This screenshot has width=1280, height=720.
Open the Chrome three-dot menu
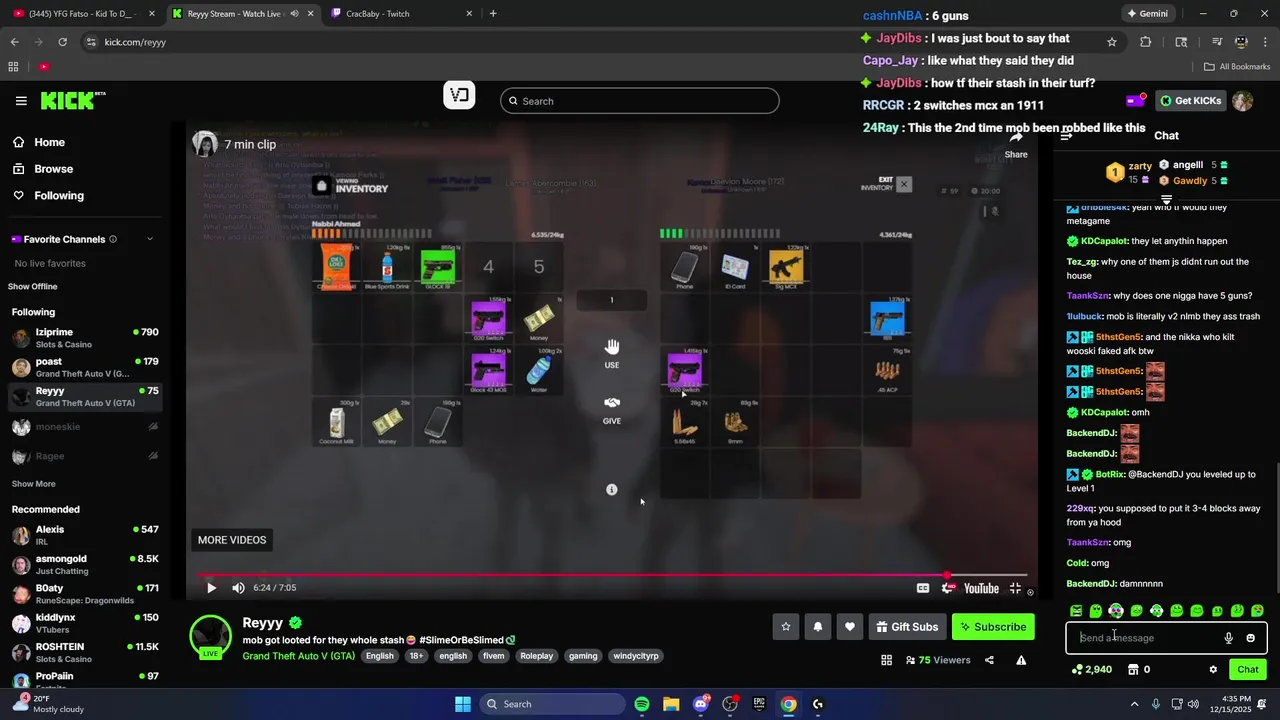pos(1265,42)
